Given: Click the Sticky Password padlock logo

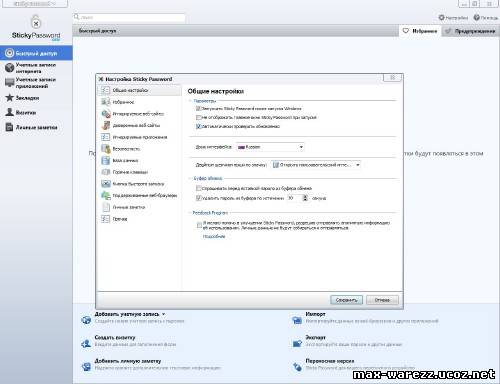Looking at the screenshot, I should [36, 22].
